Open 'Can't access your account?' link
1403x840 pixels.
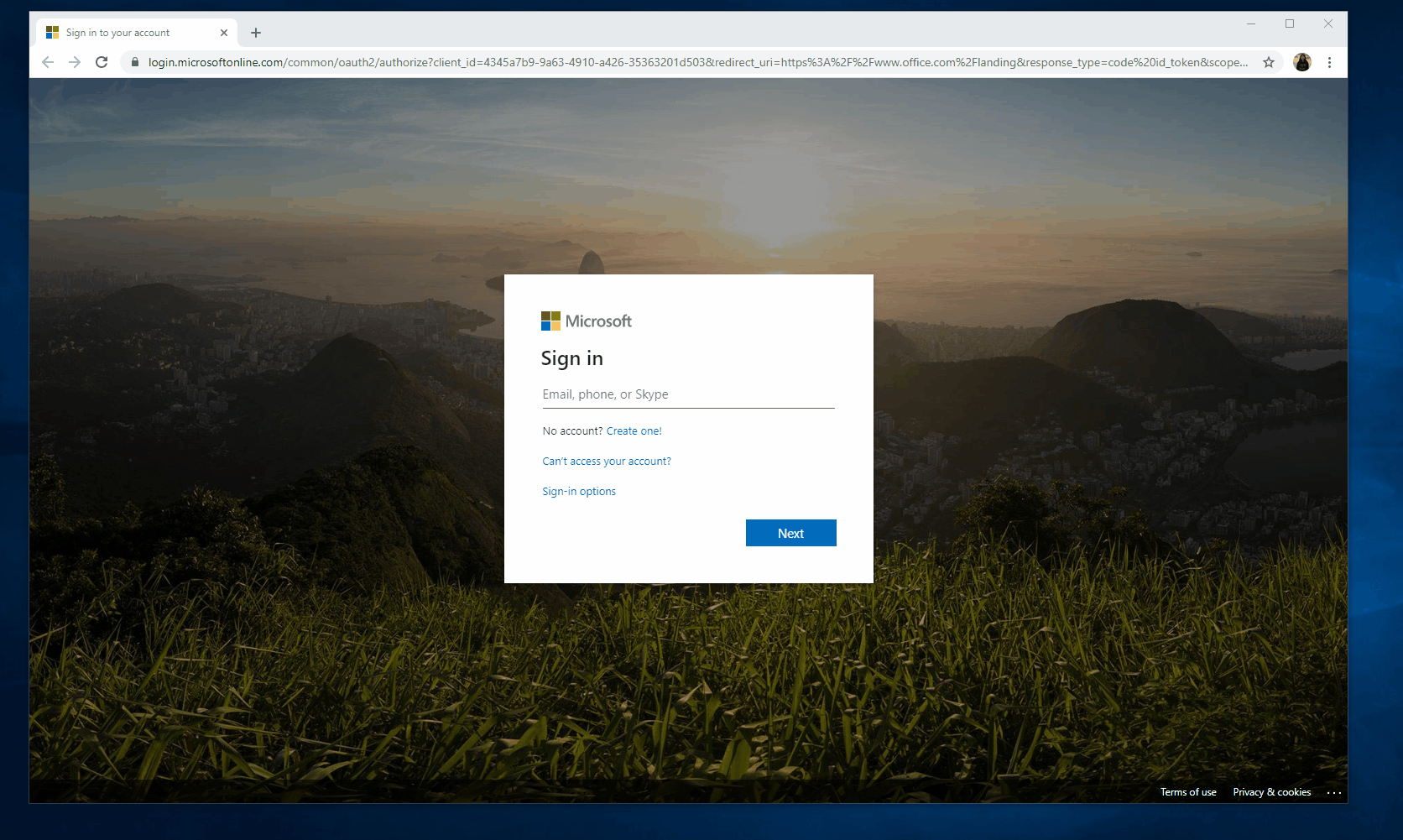(607, 462)
